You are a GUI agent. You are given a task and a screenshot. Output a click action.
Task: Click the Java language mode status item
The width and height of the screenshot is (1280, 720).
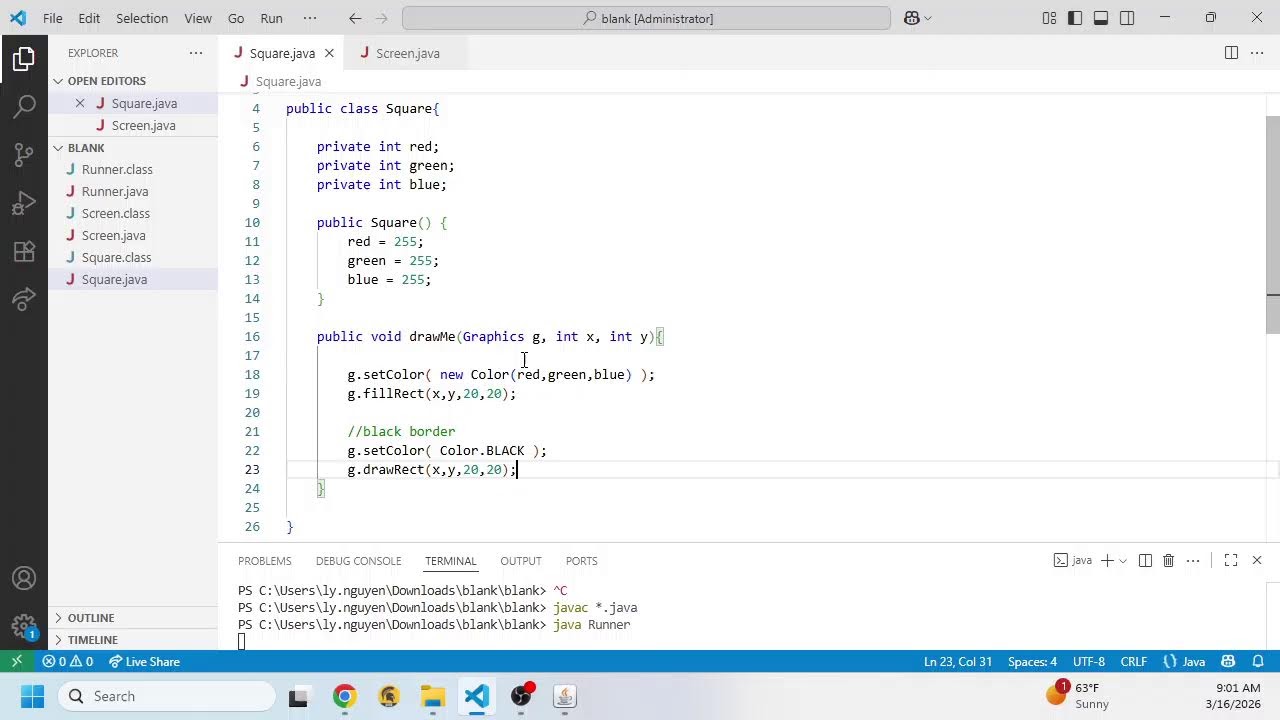tap(1184, 661)
